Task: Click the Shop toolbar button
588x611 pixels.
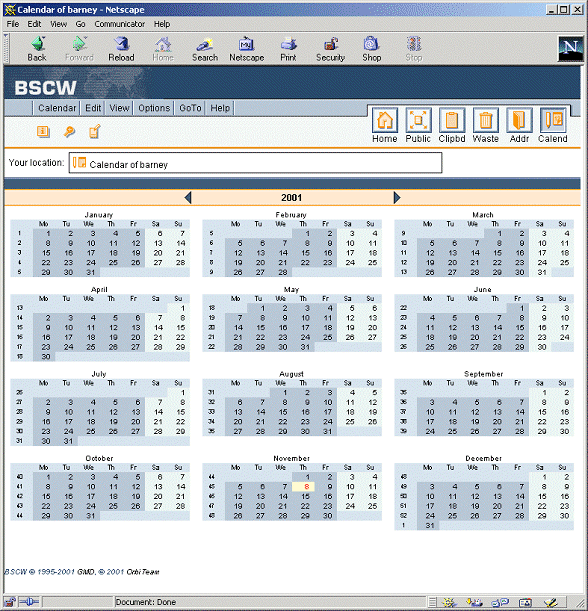Action: click(371, 49)
